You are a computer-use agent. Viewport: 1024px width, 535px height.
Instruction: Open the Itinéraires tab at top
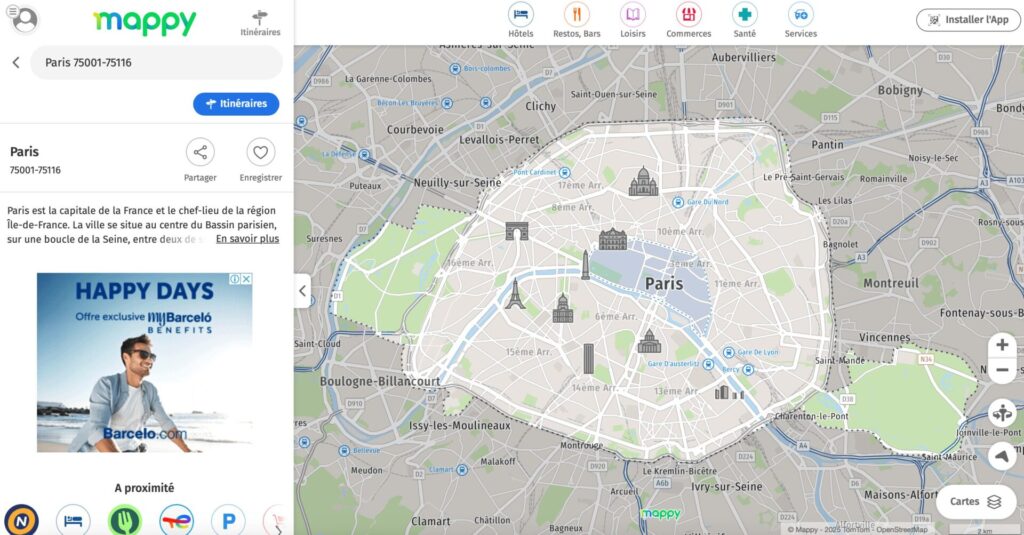click(260, 22)
